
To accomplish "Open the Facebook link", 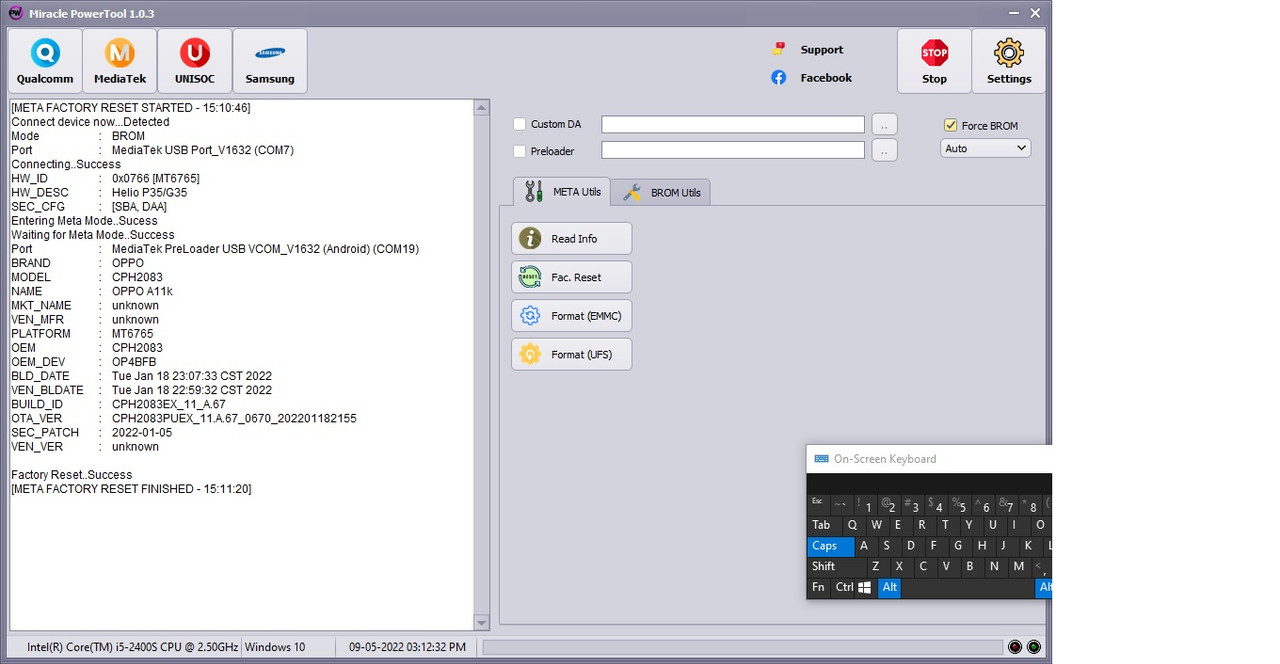I will click(x=826, y=77).
